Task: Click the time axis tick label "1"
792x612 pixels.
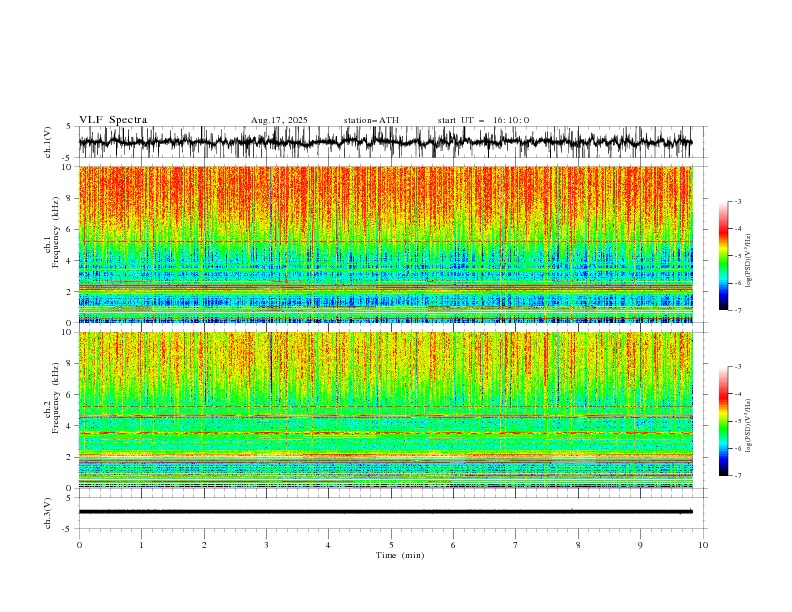Action: (141, 545)
